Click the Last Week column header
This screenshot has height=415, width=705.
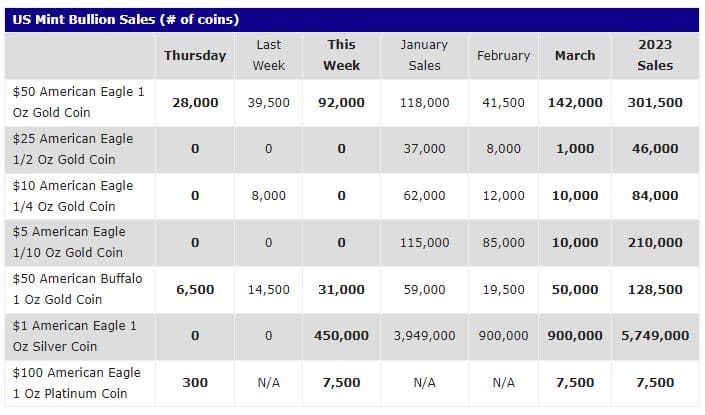(x=269, y=56)
